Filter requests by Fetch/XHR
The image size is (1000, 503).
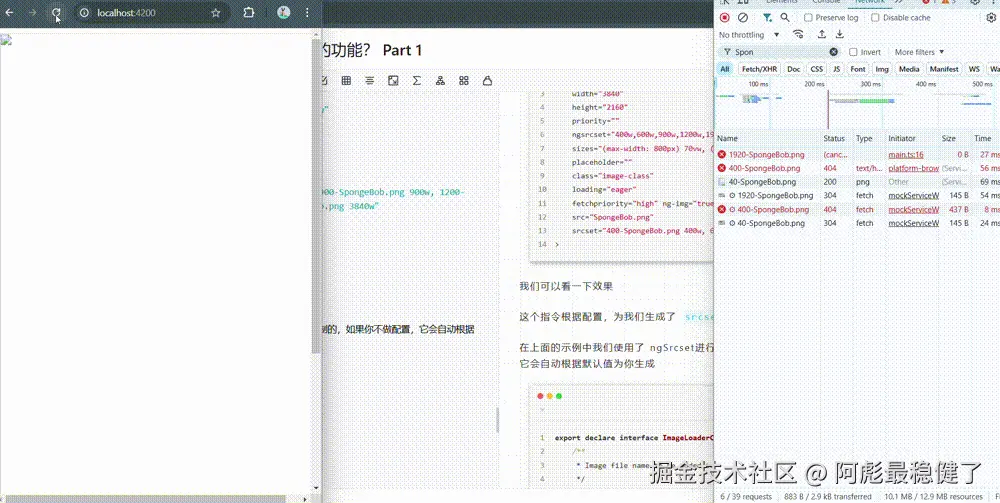tap(760, 69)
